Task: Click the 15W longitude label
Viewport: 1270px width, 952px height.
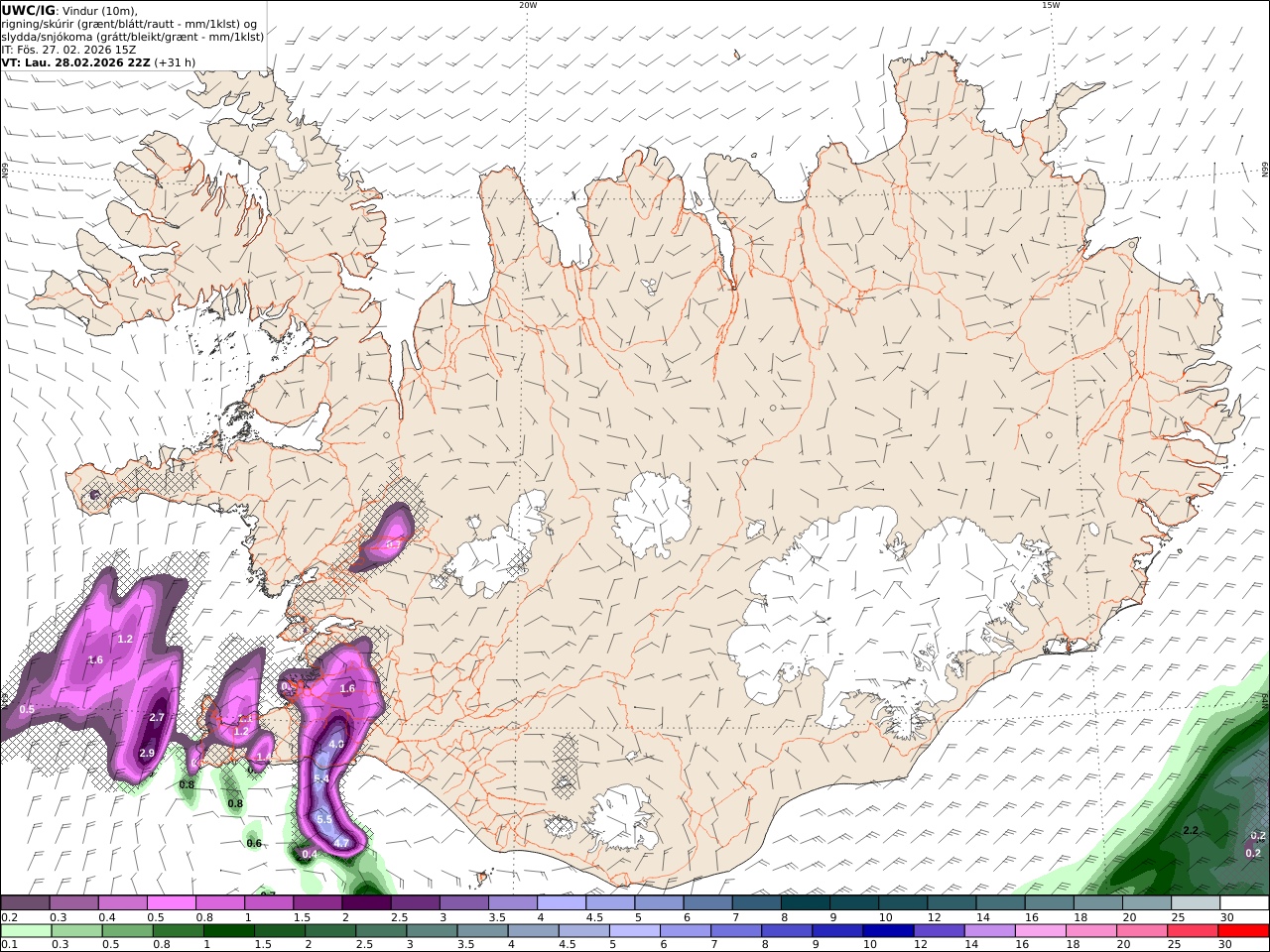Action: pyautogui.click(x=1051, y=5)
